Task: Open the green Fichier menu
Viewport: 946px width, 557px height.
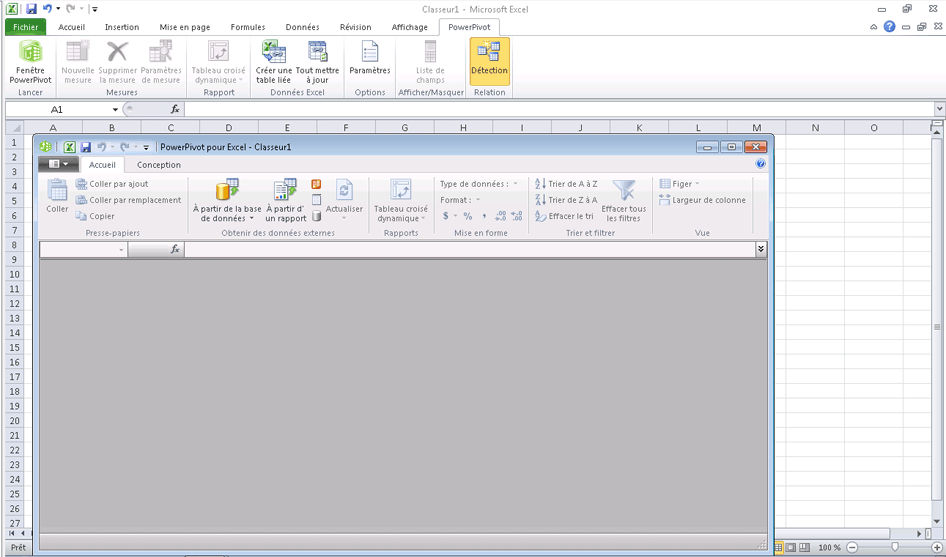Action: [x=25, y=27]
